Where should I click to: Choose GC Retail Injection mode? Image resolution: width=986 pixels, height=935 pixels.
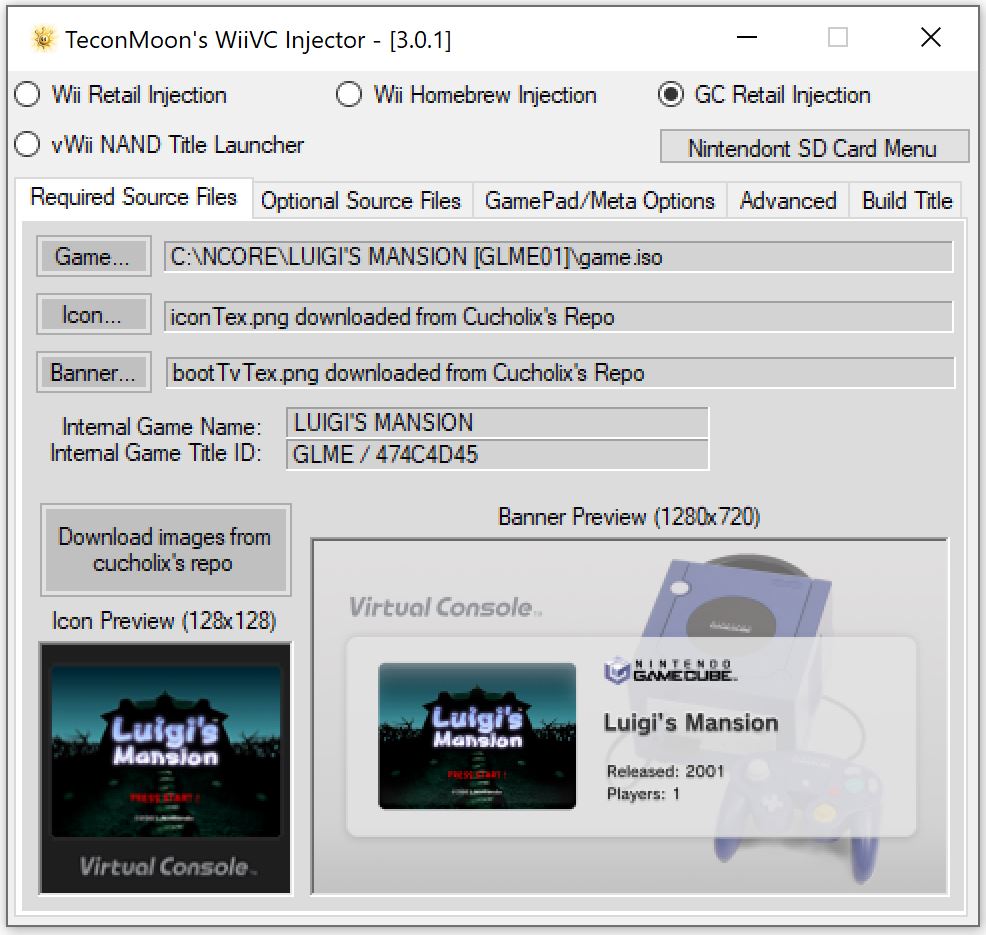tap(670, 95)
